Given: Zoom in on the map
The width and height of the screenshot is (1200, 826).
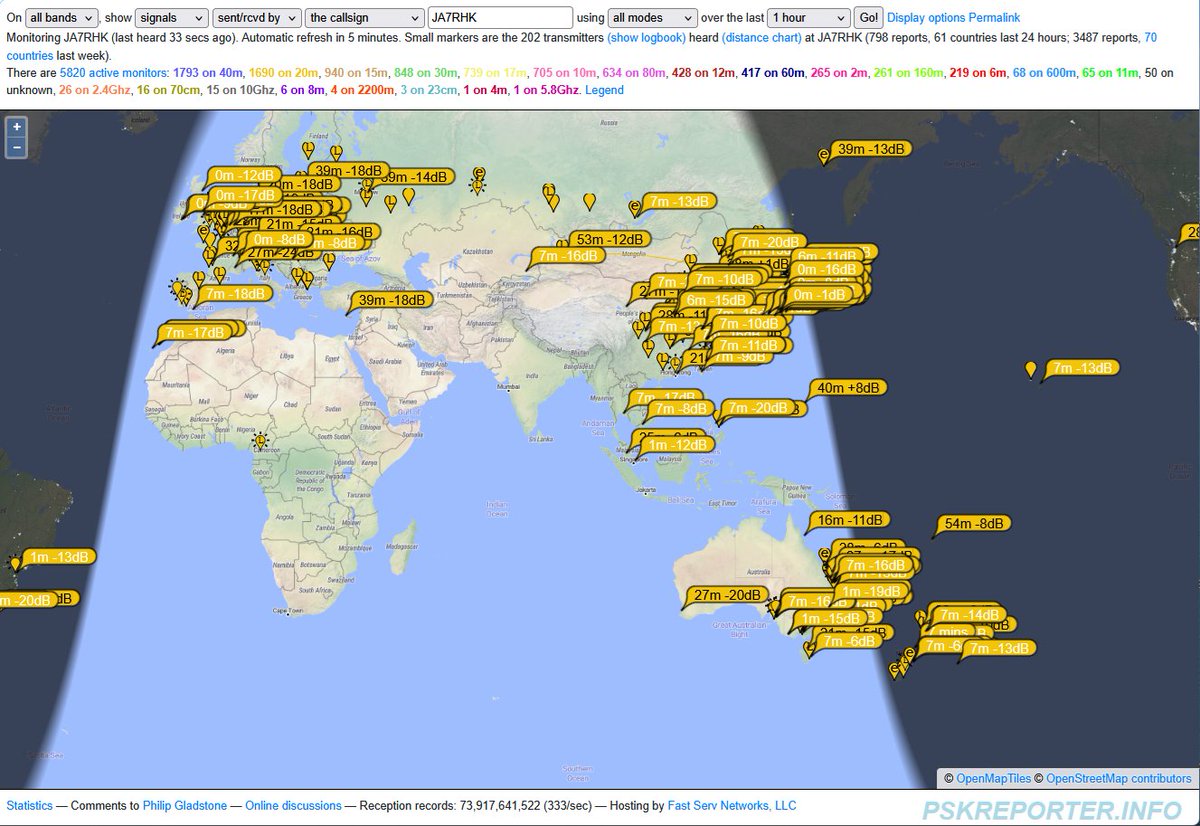Looking at the screenshot, I should click(x=17, y=127).
